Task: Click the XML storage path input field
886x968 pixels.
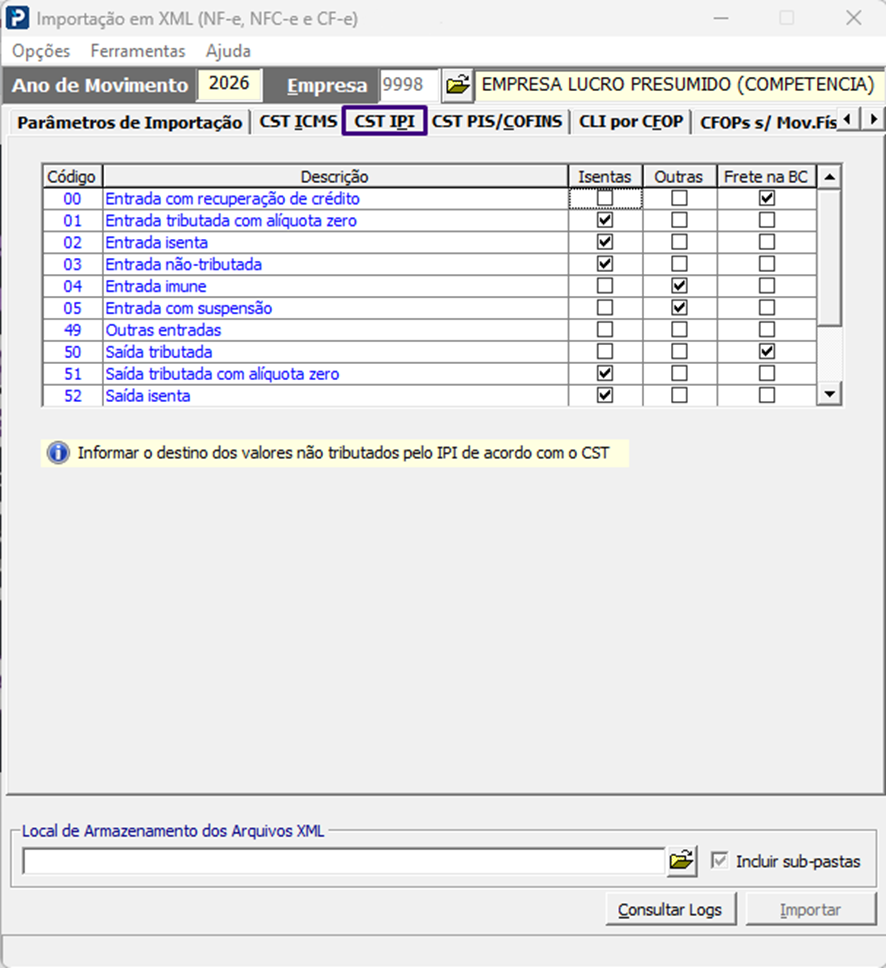Action: point(343,861)
